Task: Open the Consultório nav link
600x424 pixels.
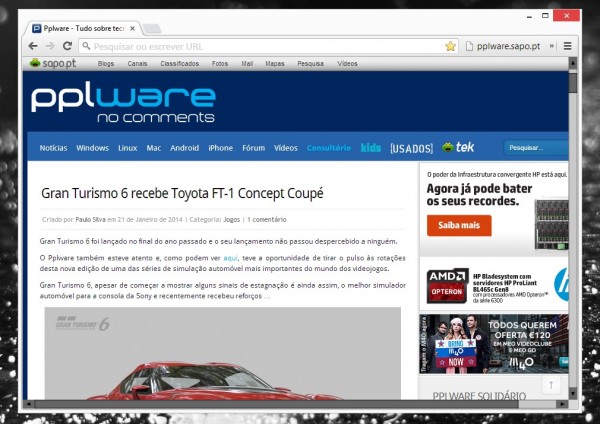Action: pyautogui.click(x=329, y=148)
